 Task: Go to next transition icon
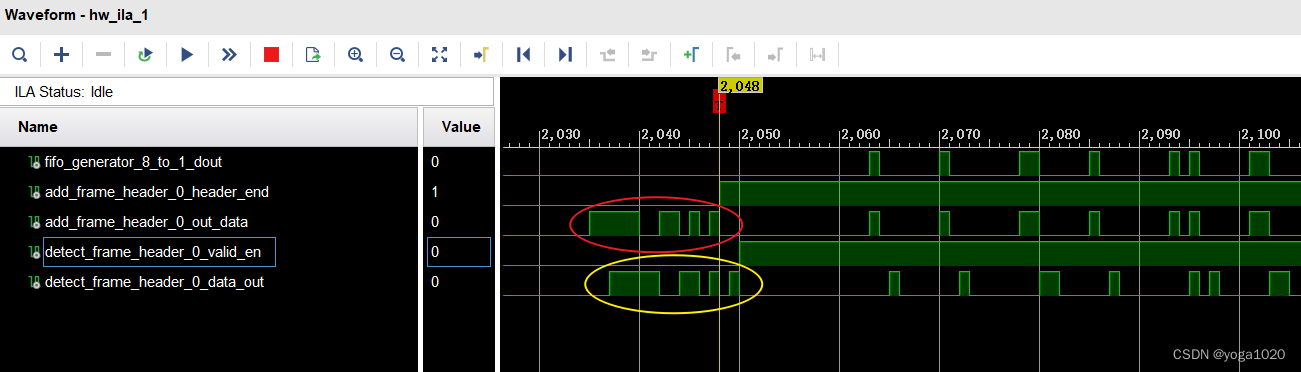coord(649,54)
